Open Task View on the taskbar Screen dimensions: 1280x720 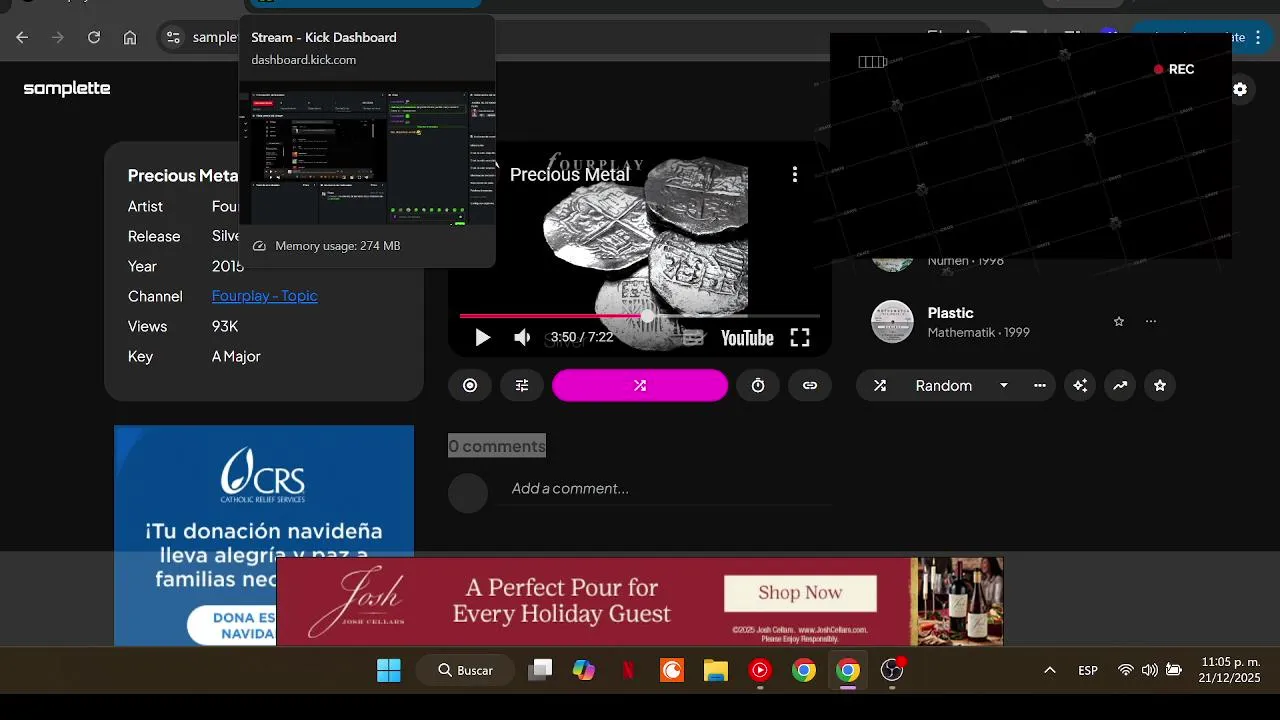(x=540, y=670)
